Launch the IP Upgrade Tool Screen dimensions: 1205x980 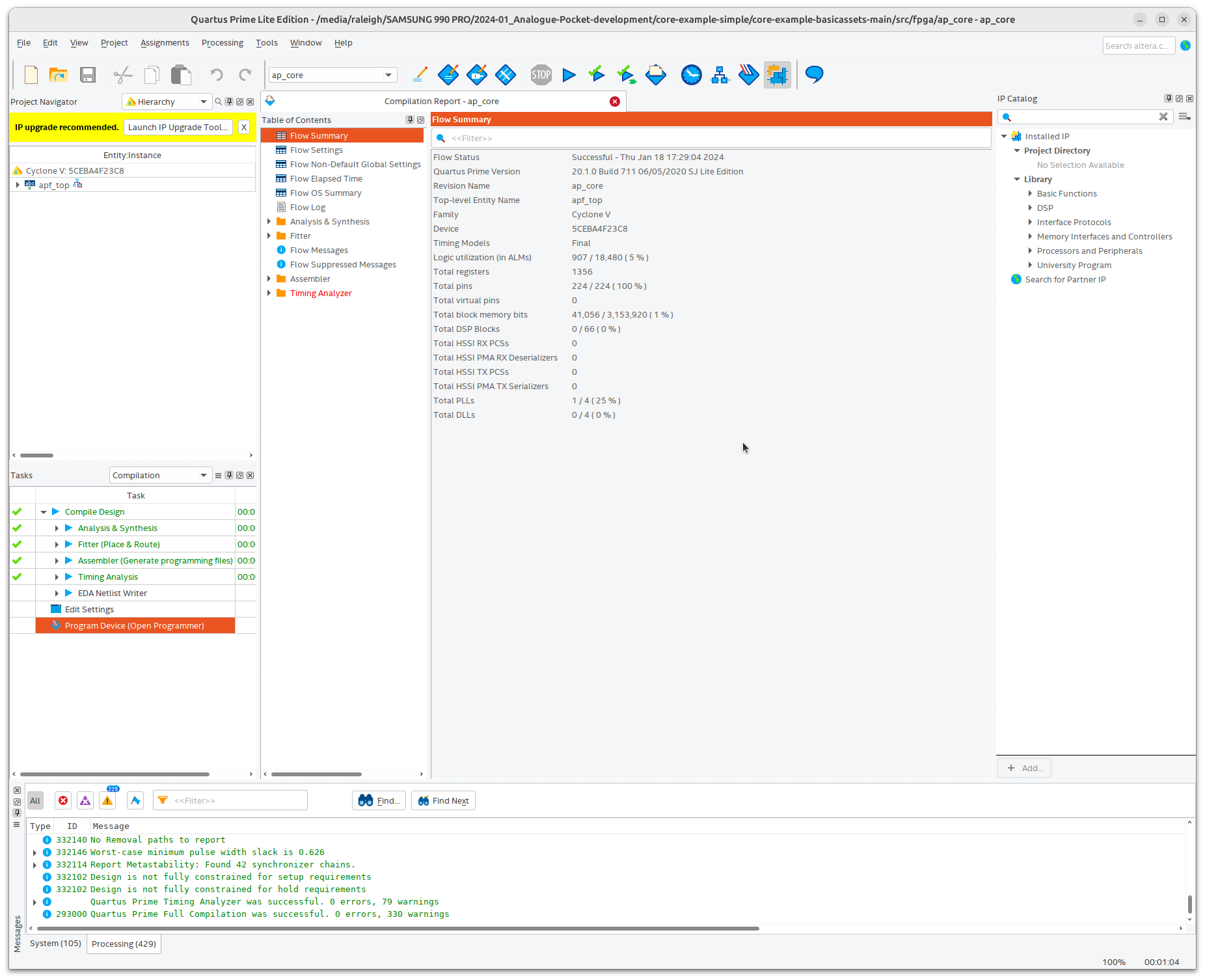tap(178, 127)
